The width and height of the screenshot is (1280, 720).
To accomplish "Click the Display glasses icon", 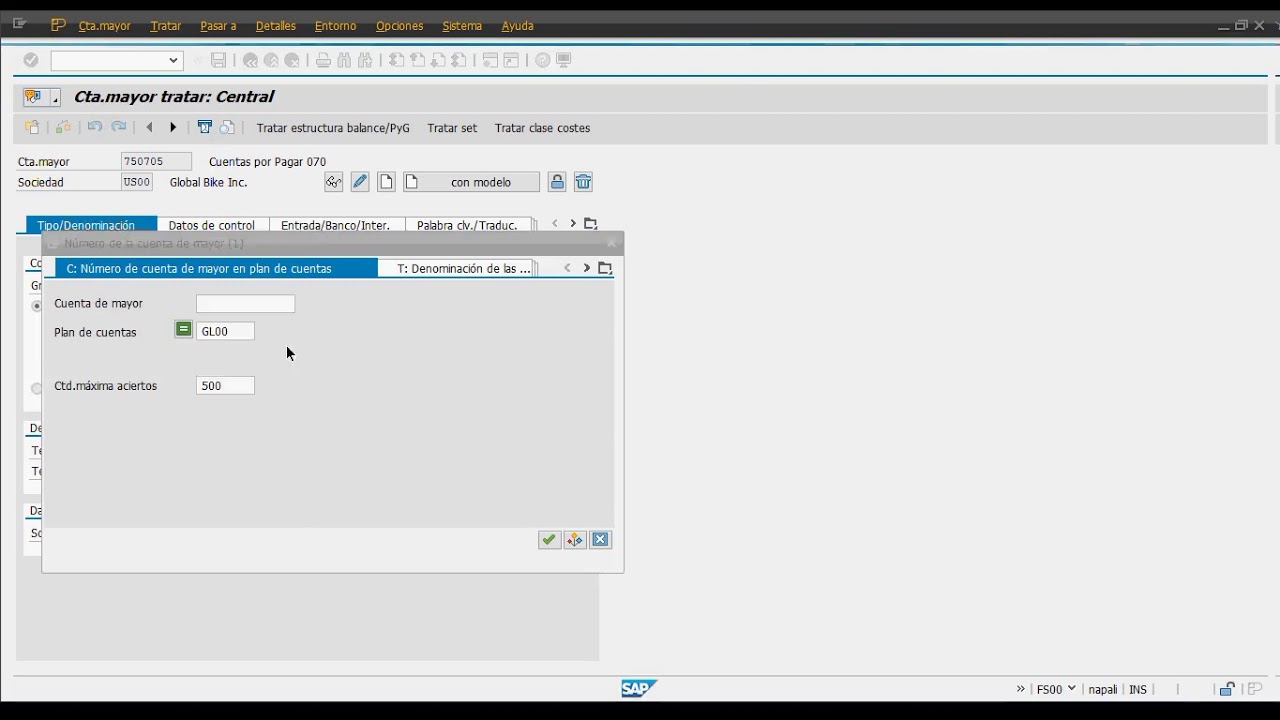I will point(334,182).
